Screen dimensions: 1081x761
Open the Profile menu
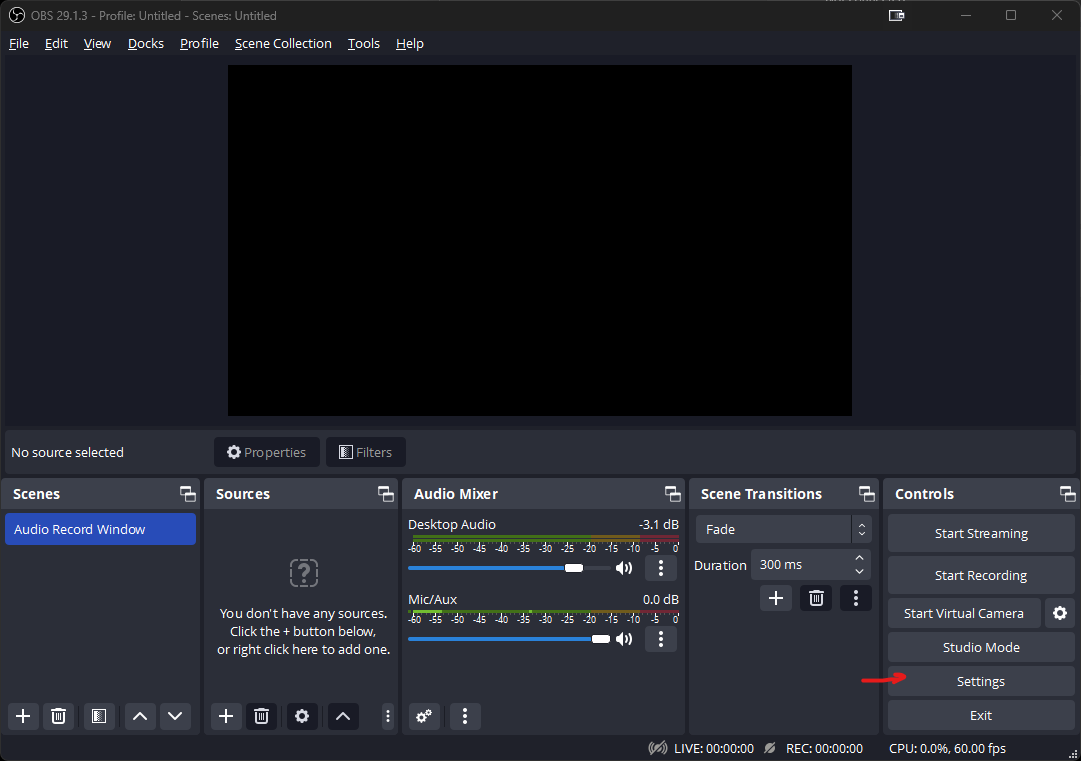199,43
